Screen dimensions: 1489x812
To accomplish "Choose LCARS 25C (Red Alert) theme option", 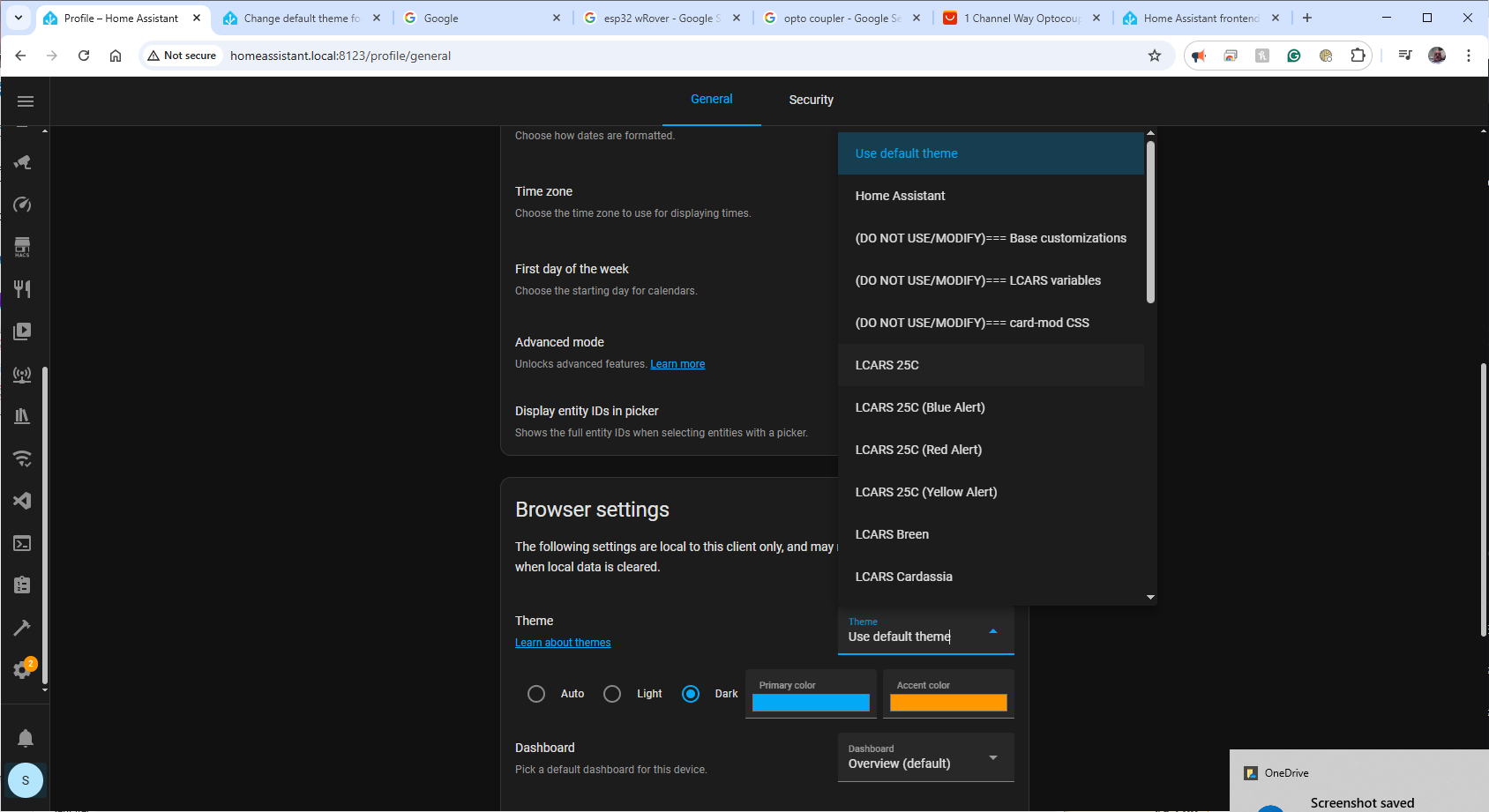I will click(x=918, y=450).
